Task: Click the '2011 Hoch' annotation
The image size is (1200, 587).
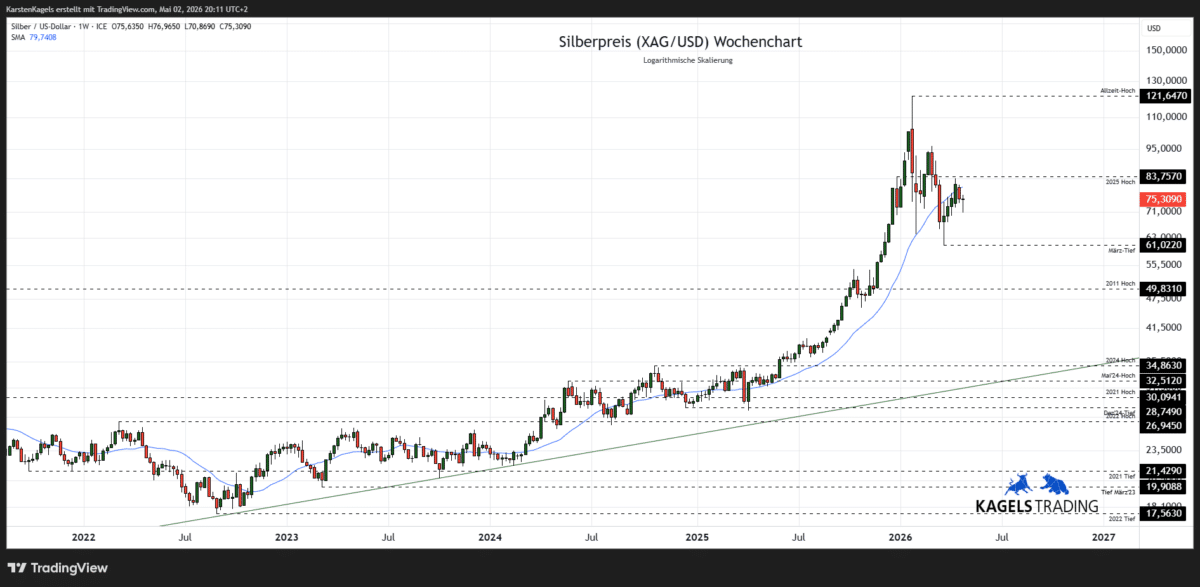Action: (1121, 284)
